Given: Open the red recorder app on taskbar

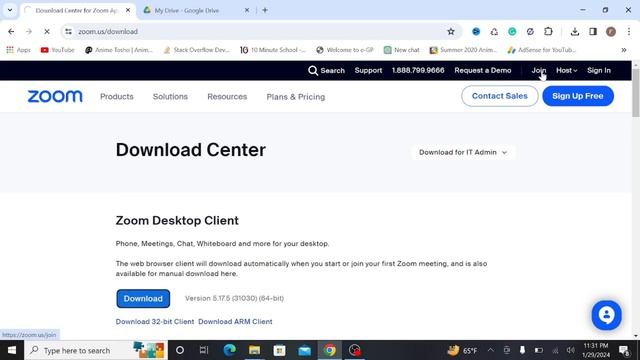Looking at the screenshot, I should coord(355,350).
